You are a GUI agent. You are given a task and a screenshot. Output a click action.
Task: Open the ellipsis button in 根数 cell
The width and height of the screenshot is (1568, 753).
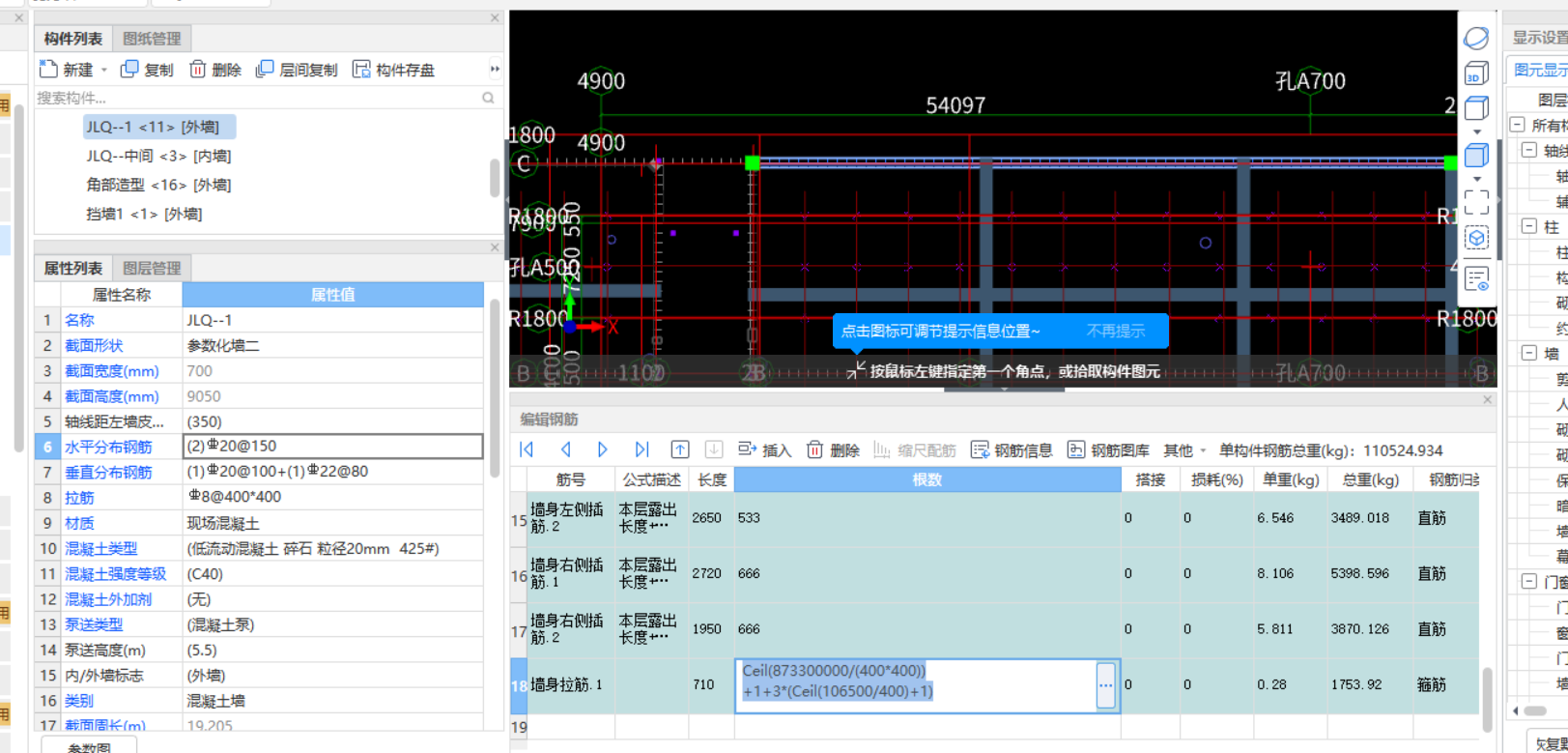(x=1106, y=685)
